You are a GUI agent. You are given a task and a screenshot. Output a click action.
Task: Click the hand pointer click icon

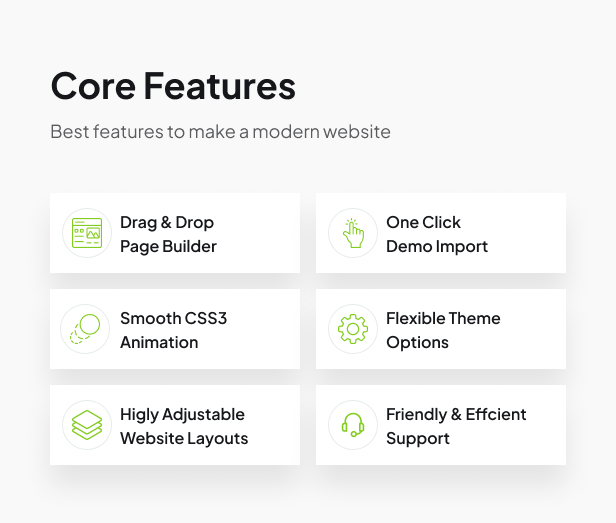[352, 234]
